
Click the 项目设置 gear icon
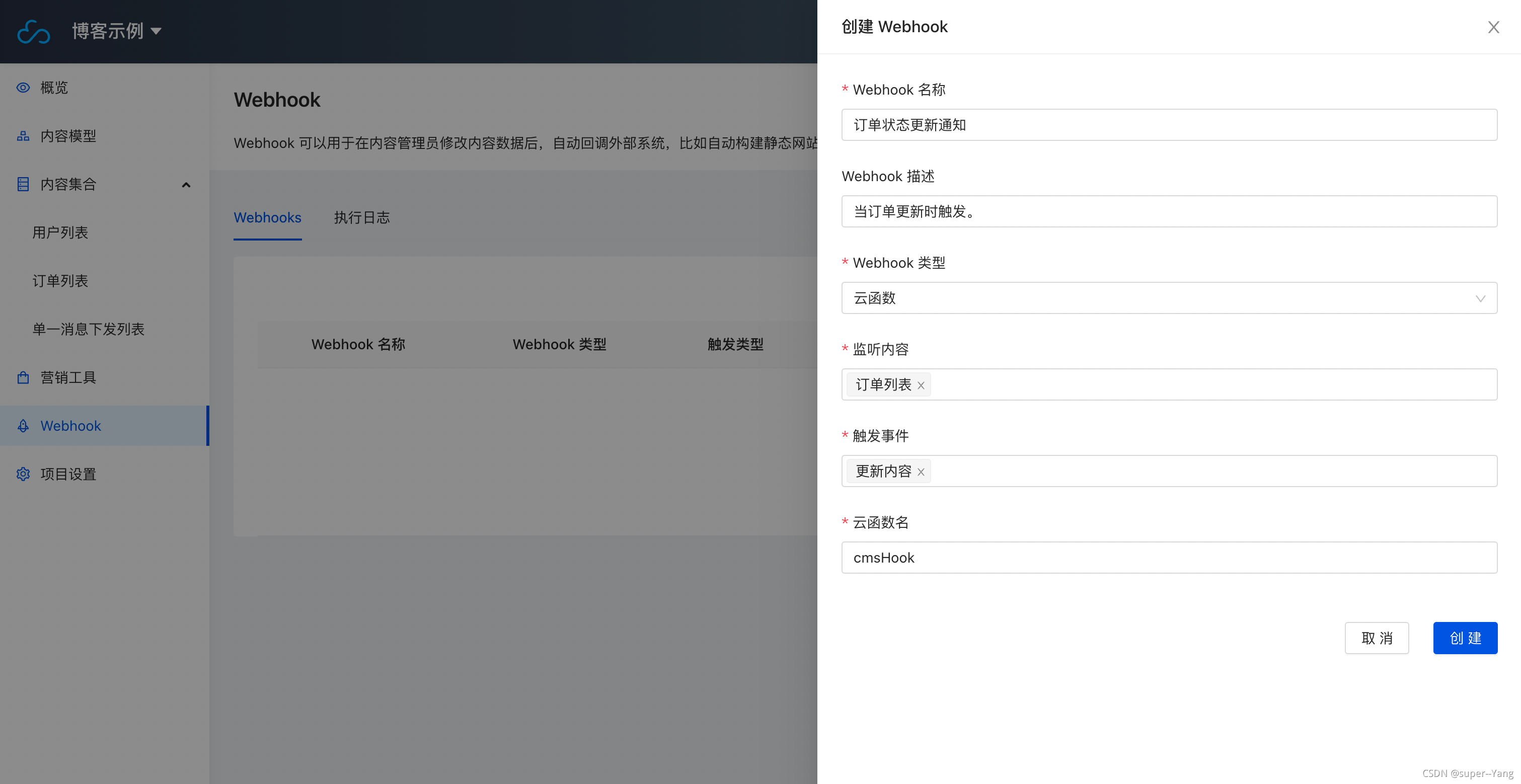point(23,474)
